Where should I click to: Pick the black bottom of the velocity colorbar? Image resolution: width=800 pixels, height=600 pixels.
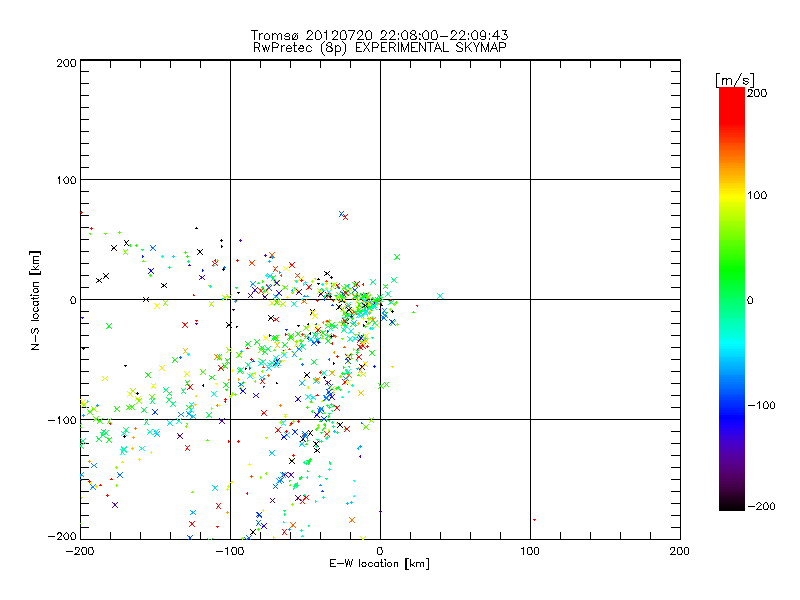click(x=732, y=503)
